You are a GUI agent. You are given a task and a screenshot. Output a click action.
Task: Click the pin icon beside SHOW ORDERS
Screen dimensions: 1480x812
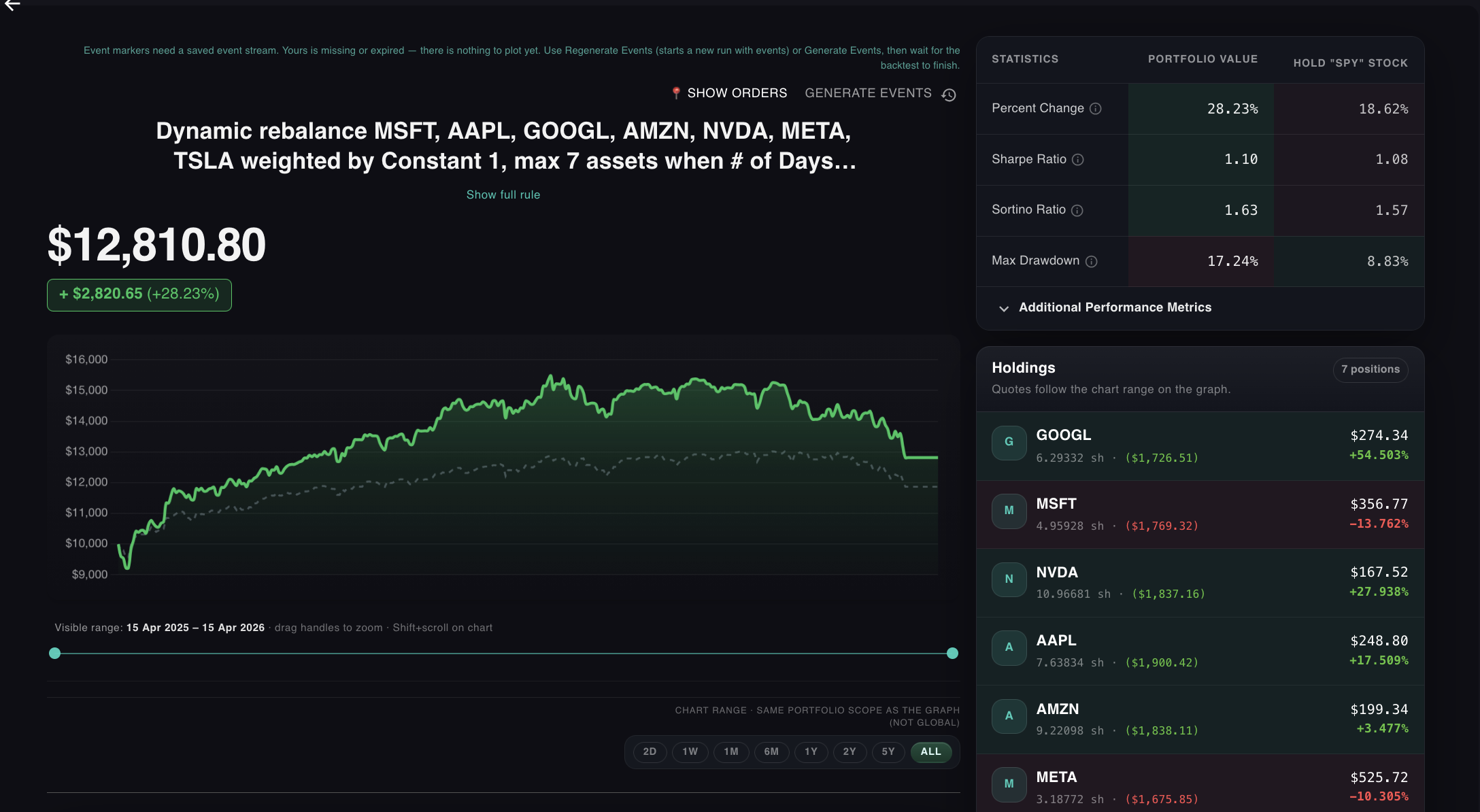675,93
